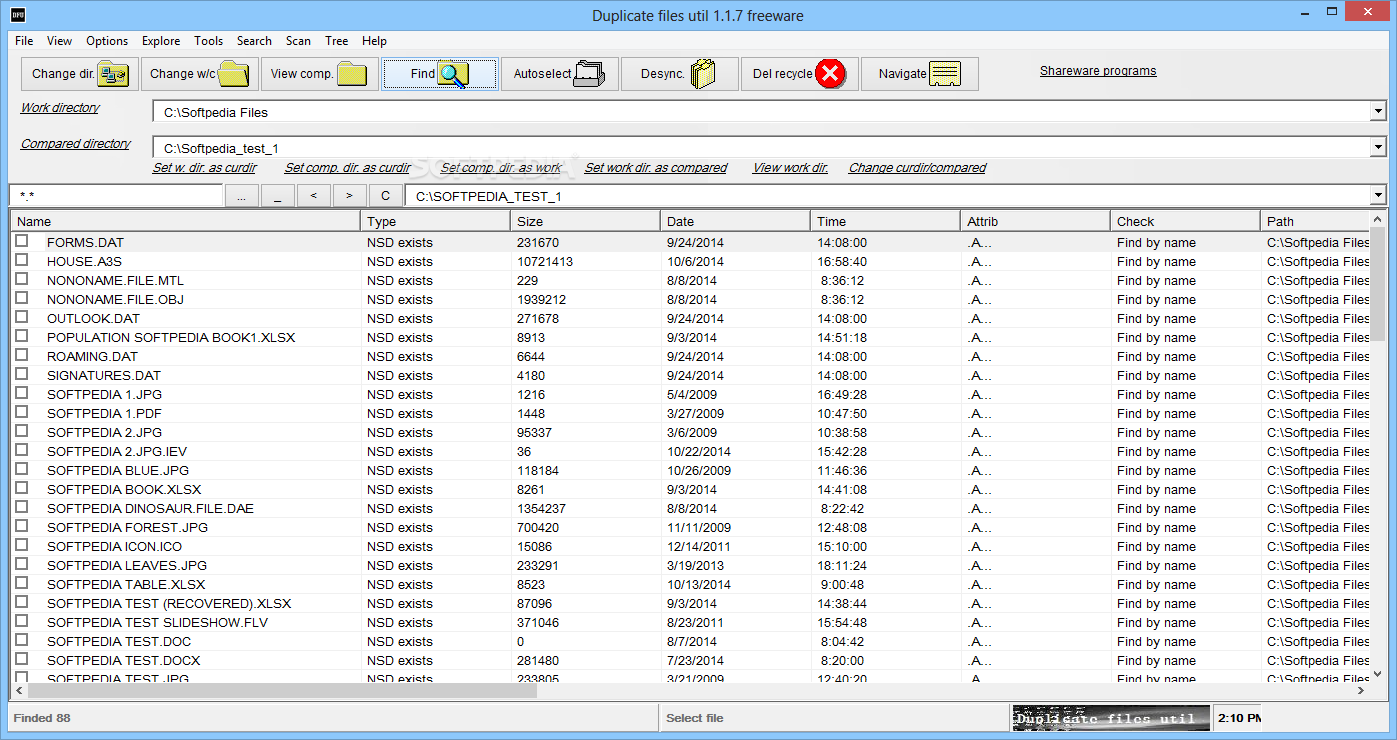Screen dimensions: 1397x740
Task: Open the Explore menu
Action: click(161, 41)
